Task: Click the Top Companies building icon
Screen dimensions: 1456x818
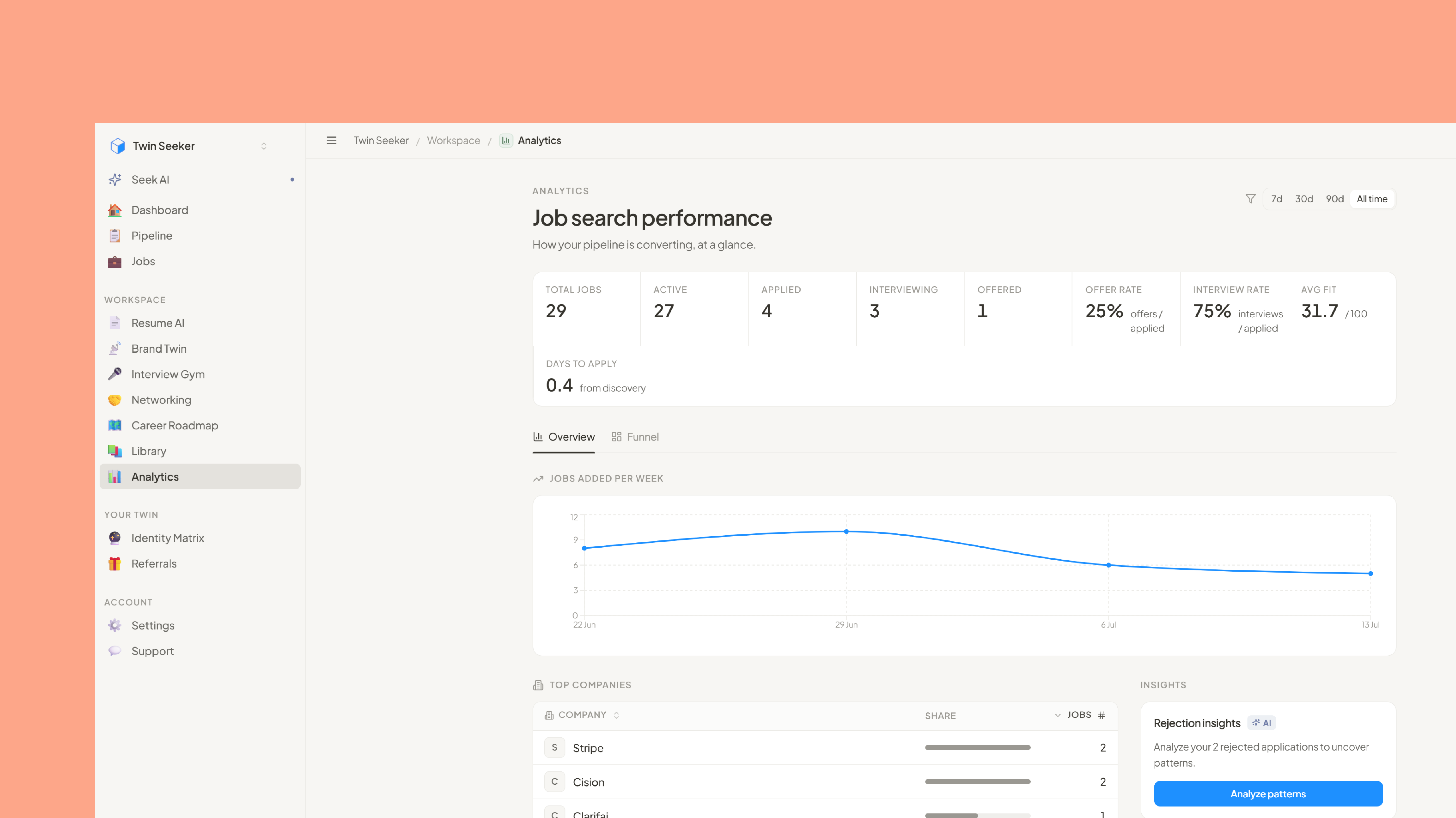Action: tap(538, 685)
